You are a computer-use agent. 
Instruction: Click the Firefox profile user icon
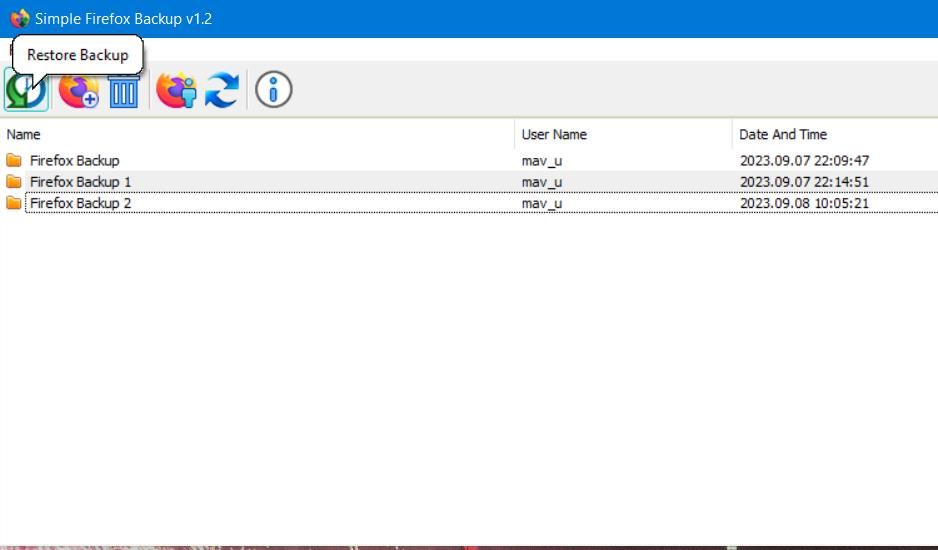tap(176, 91)
